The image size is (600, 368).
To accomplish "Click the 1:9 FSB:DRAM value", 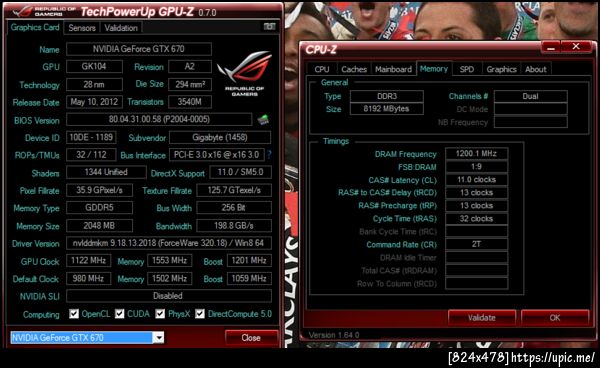I will [477, 166].
